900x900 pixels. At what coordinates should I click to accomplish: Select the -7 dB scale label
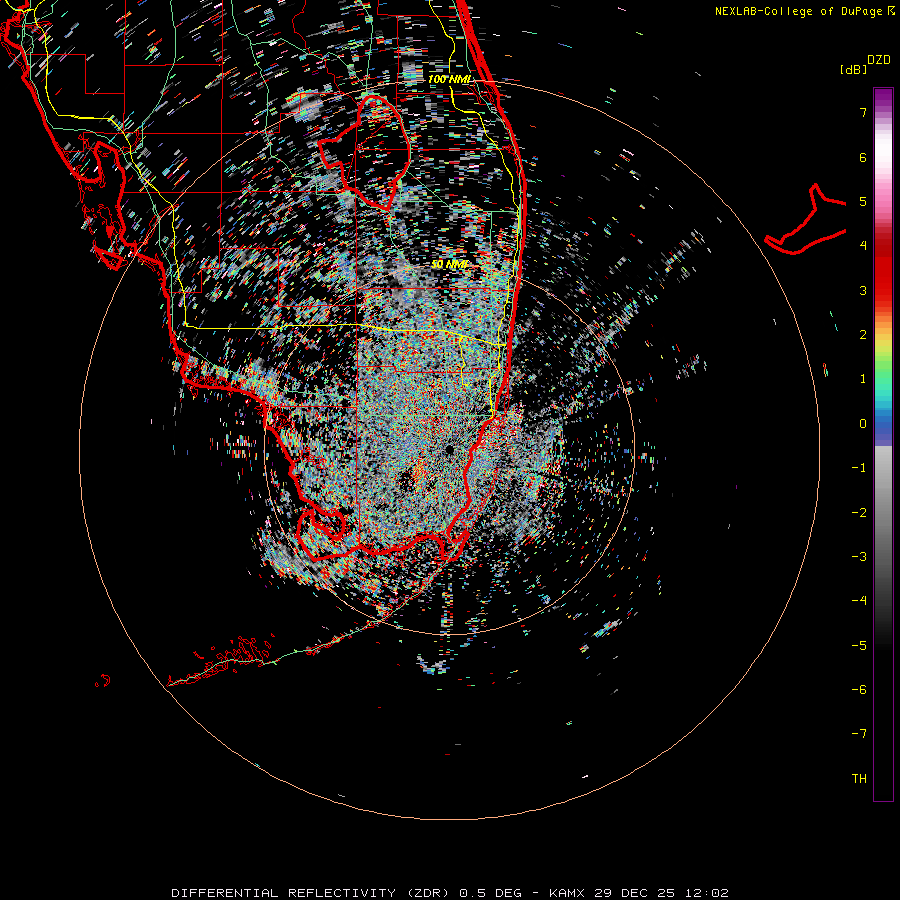tap(859, 734)
